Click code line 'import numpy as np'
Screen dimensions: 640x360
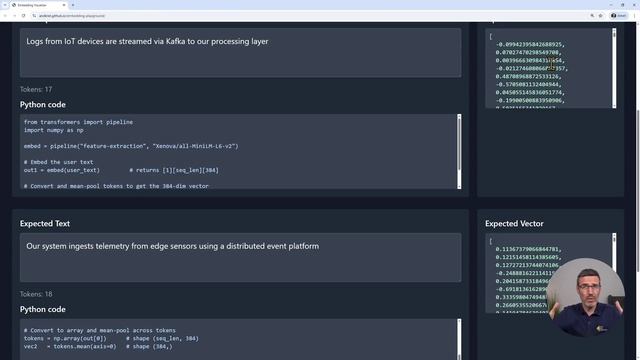pos(53,130)
